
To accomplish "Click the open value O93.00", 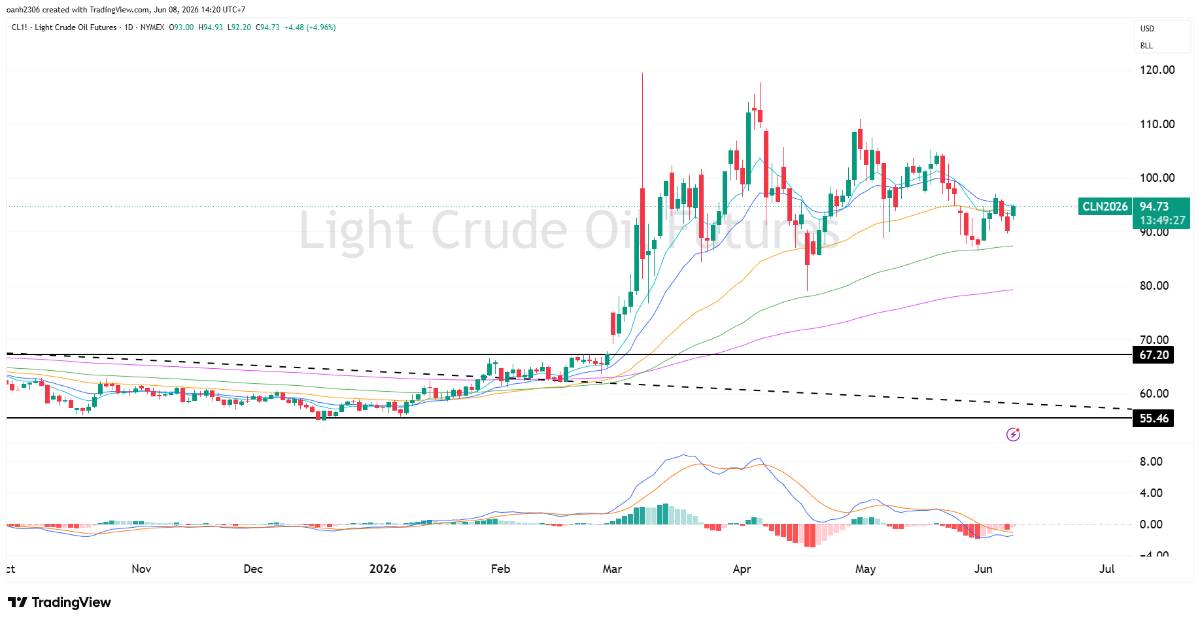I will coord(181,27).
